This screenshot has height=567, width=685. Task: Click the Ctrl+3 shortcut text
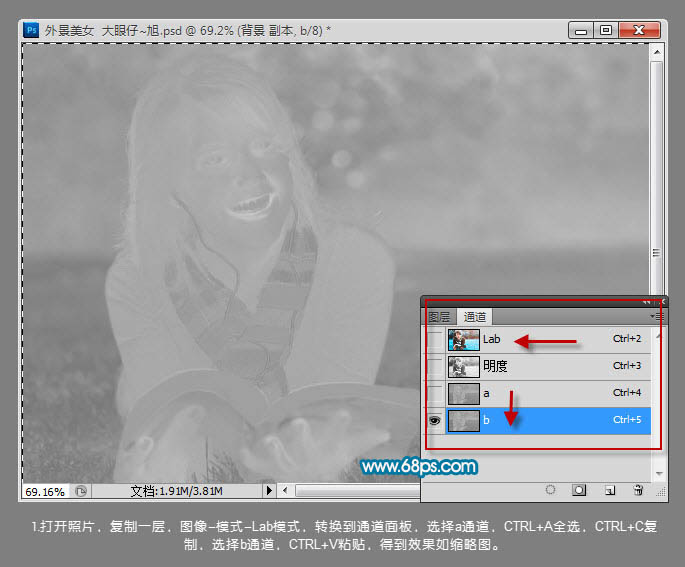pos(627,366)
